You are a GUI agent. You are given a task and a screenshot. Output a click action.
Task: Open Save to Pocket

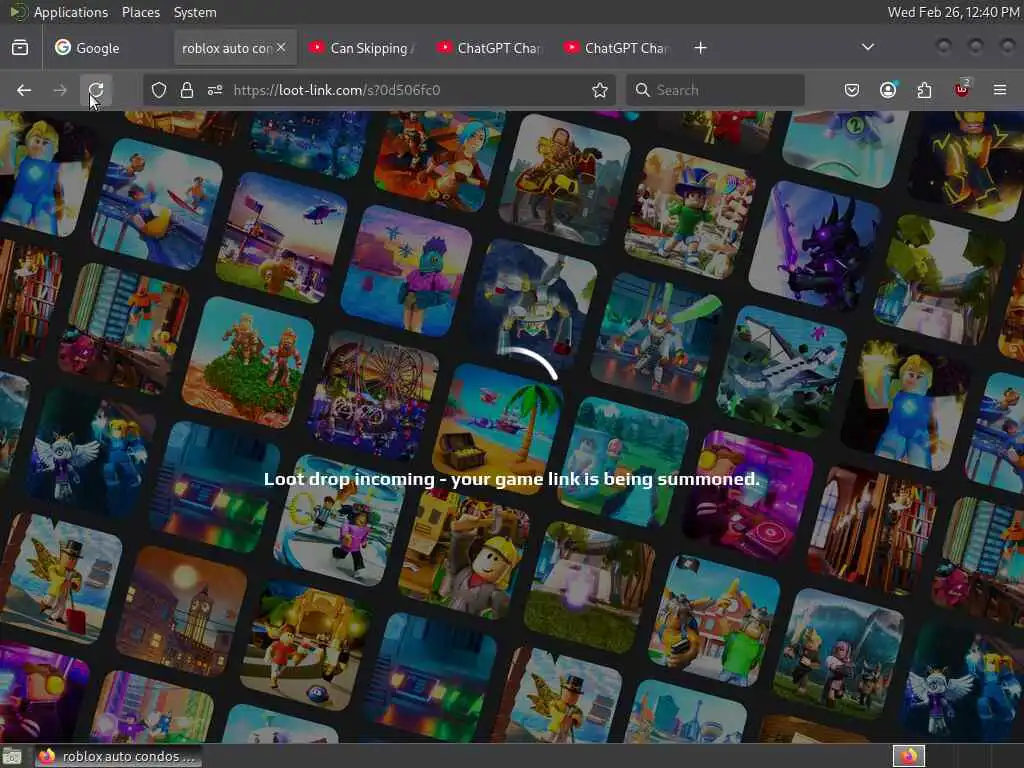852,90
